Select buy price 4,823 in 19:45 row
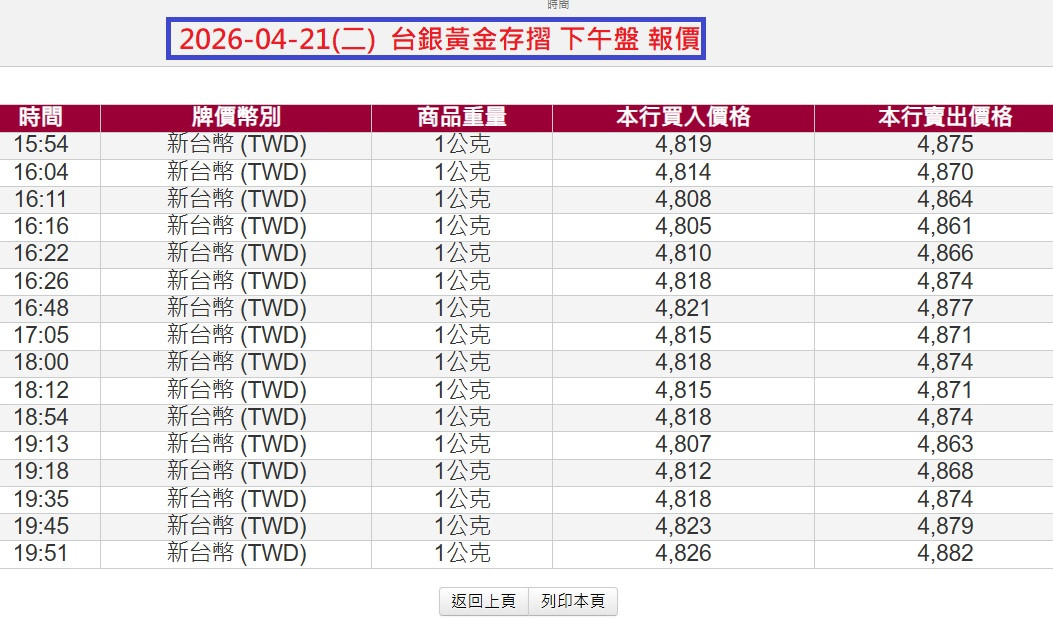The height and width of the screenshot is (628, 1053). [684, 526]
